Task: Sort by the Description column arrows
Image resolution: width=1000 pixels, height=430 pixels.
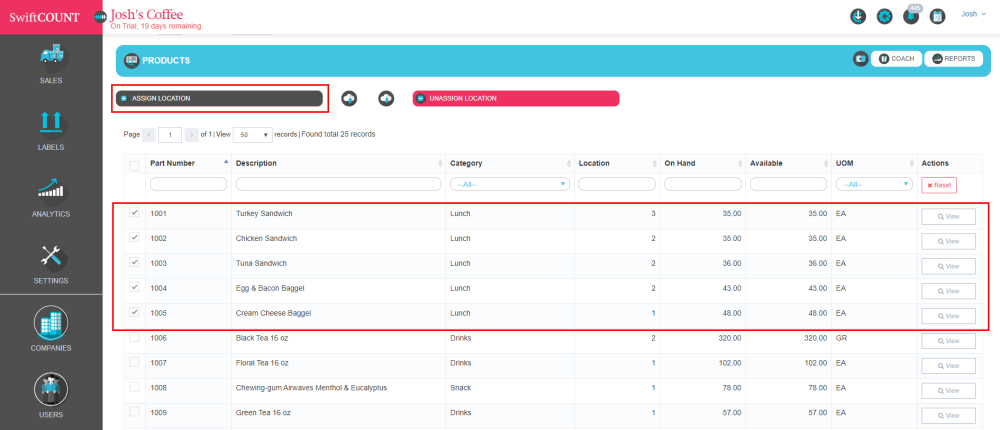Action: point(440,163)
